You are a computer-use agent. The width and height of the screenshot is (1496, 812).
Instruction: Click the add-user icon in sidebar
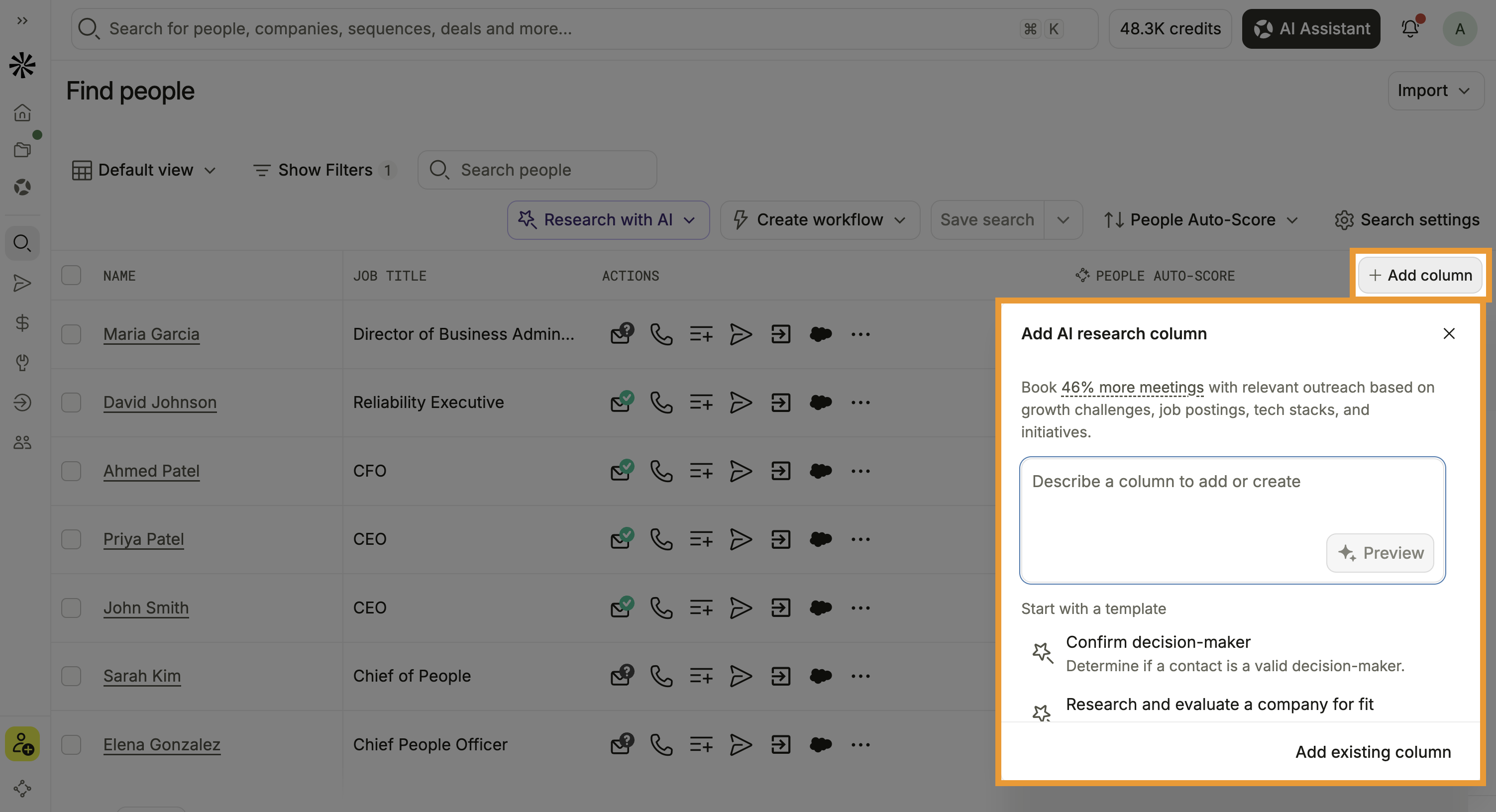(x=22, y=743)
